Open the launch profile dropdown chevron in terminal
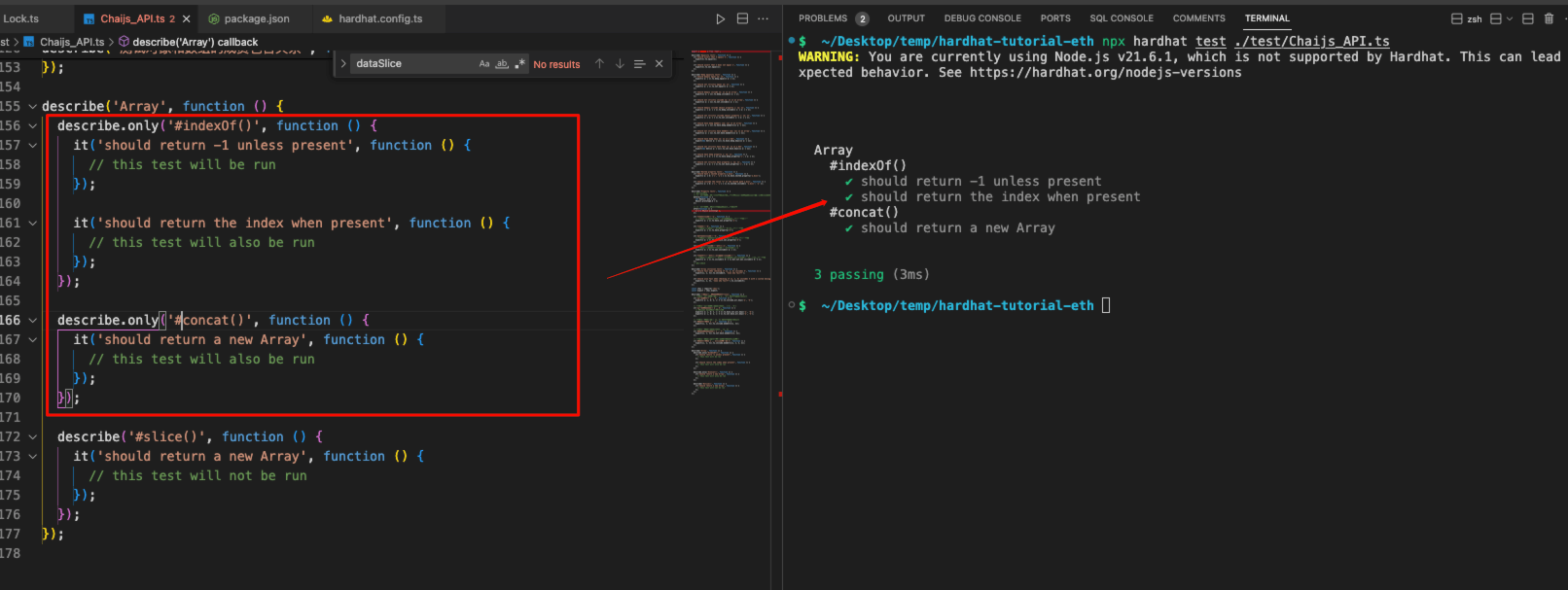1568x590 pixels. (x=1510, y=18)
